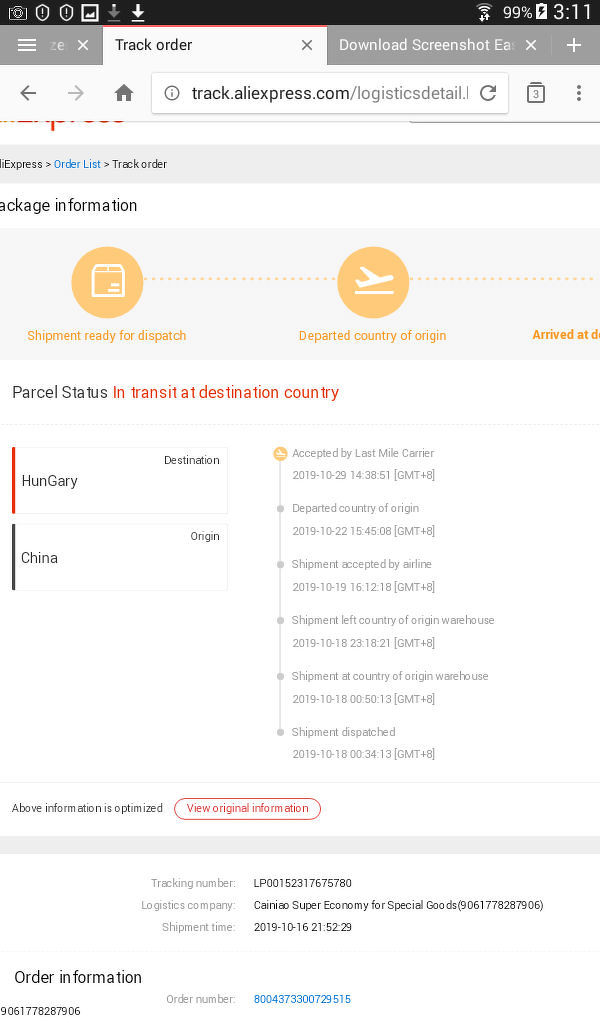This screenshot has height=1024, width=600.
Task: Tap the Shipment ready for dispatch icon
Action: 107,282
